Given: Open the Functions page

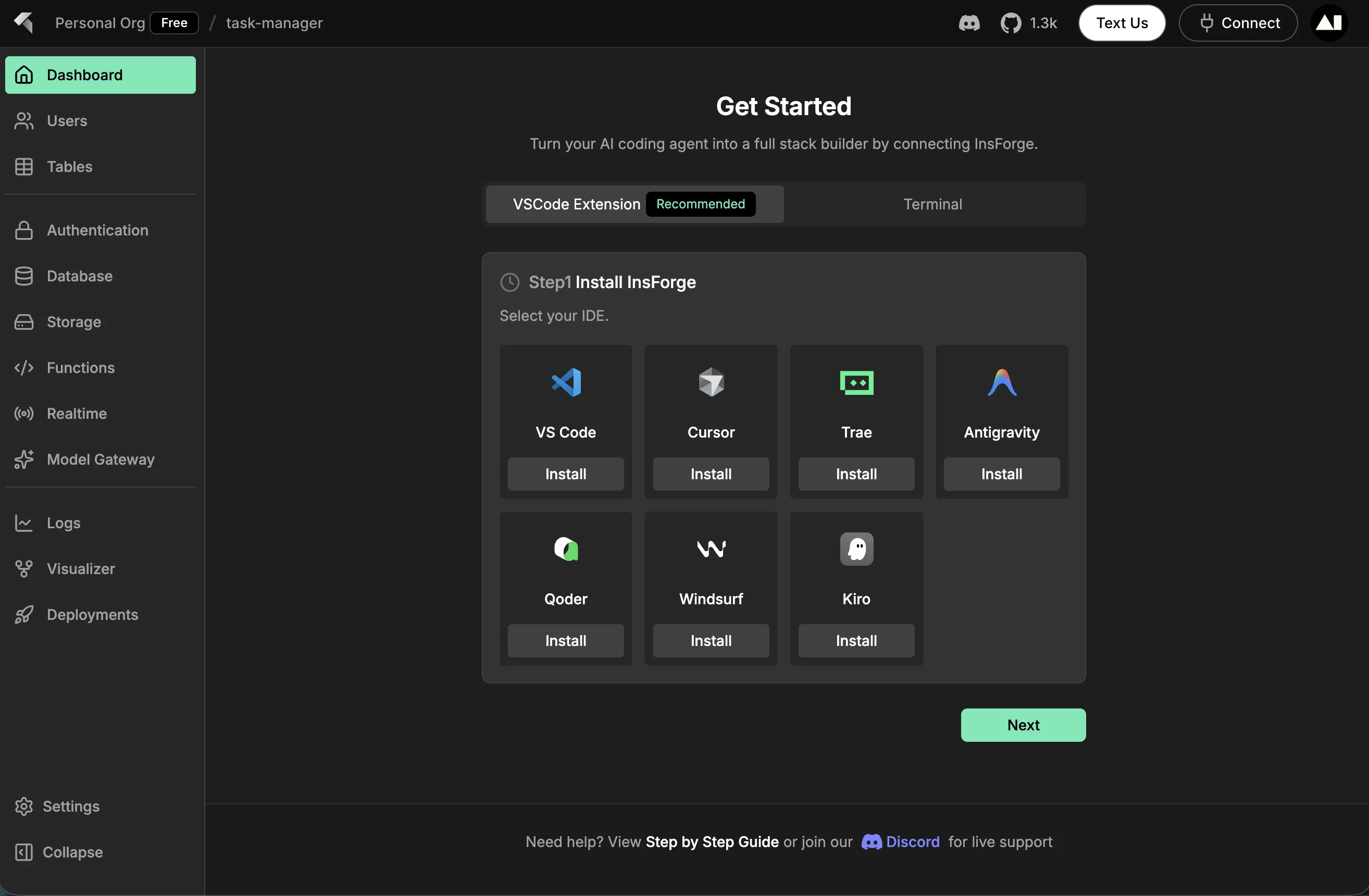Looking at the screenshot, I should [101, 368].
